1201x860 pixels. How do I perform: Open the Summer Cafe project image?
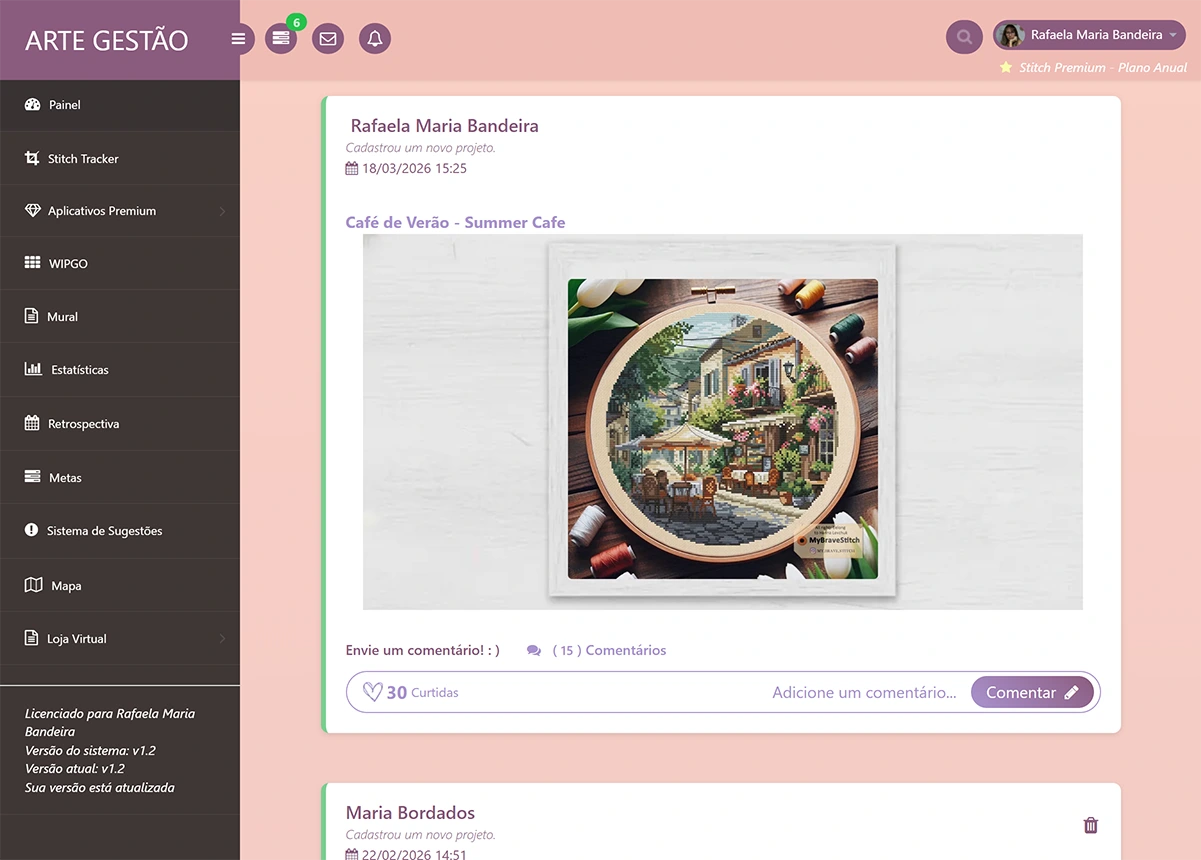[x=722, y=422]
